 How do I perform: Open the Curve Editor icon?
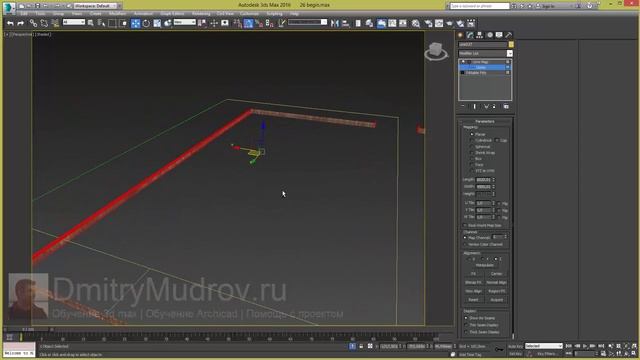[392, 24]
